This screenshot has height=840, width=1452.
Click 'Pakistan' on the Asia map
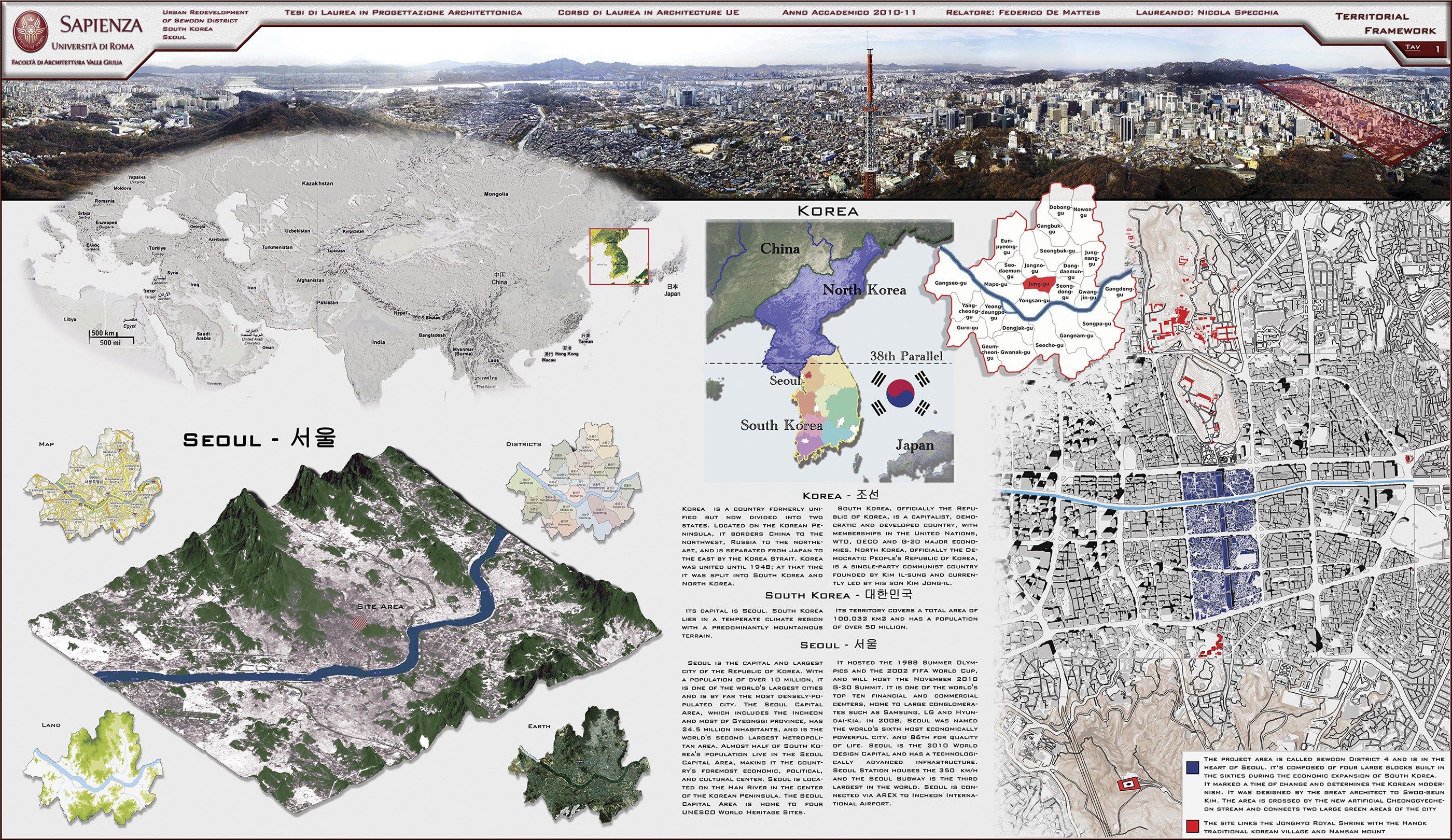[327, 302]
